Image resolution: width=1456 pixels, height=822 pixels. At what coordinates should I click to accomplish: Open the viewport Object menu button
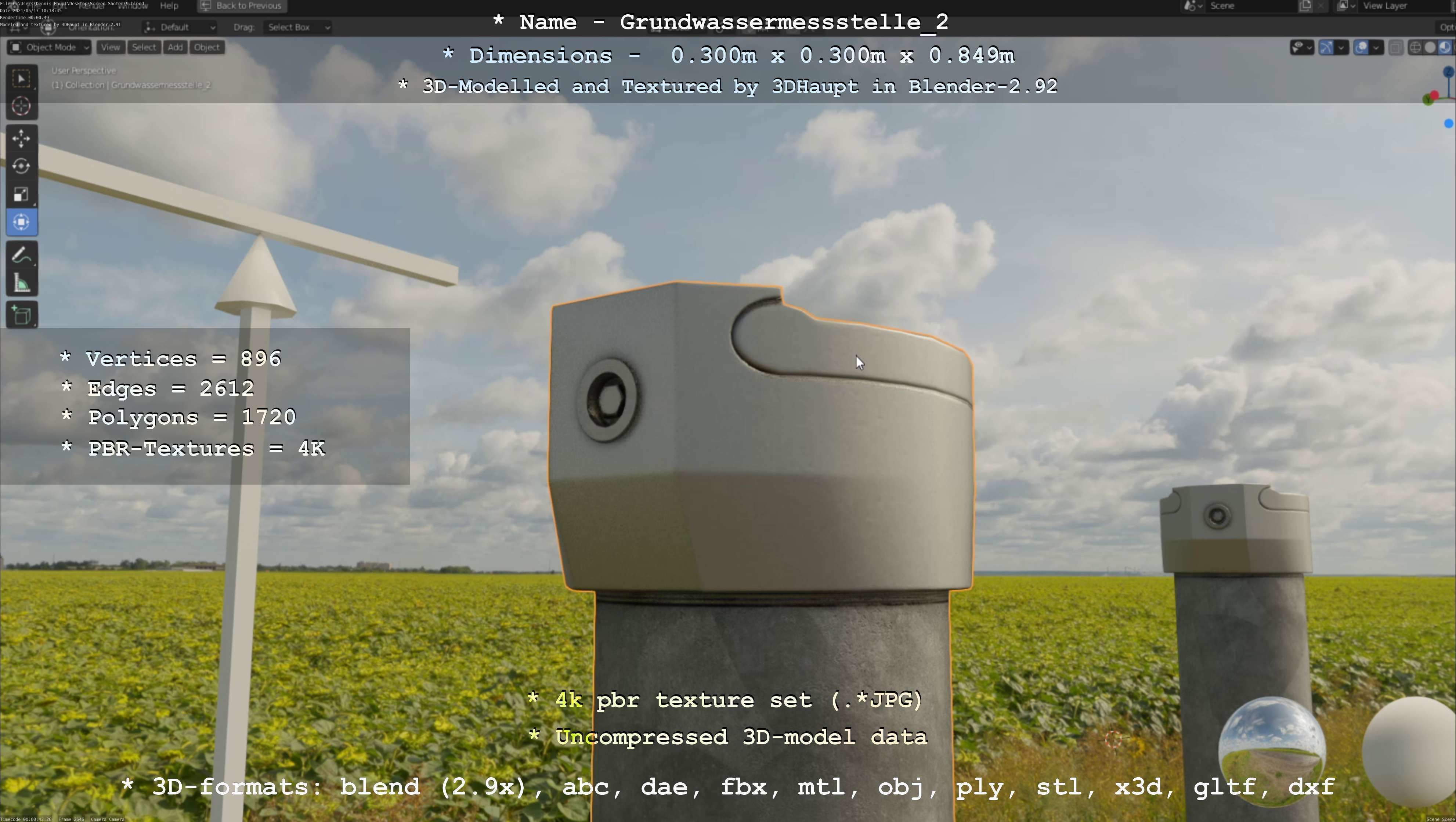(x=207, y=47)
